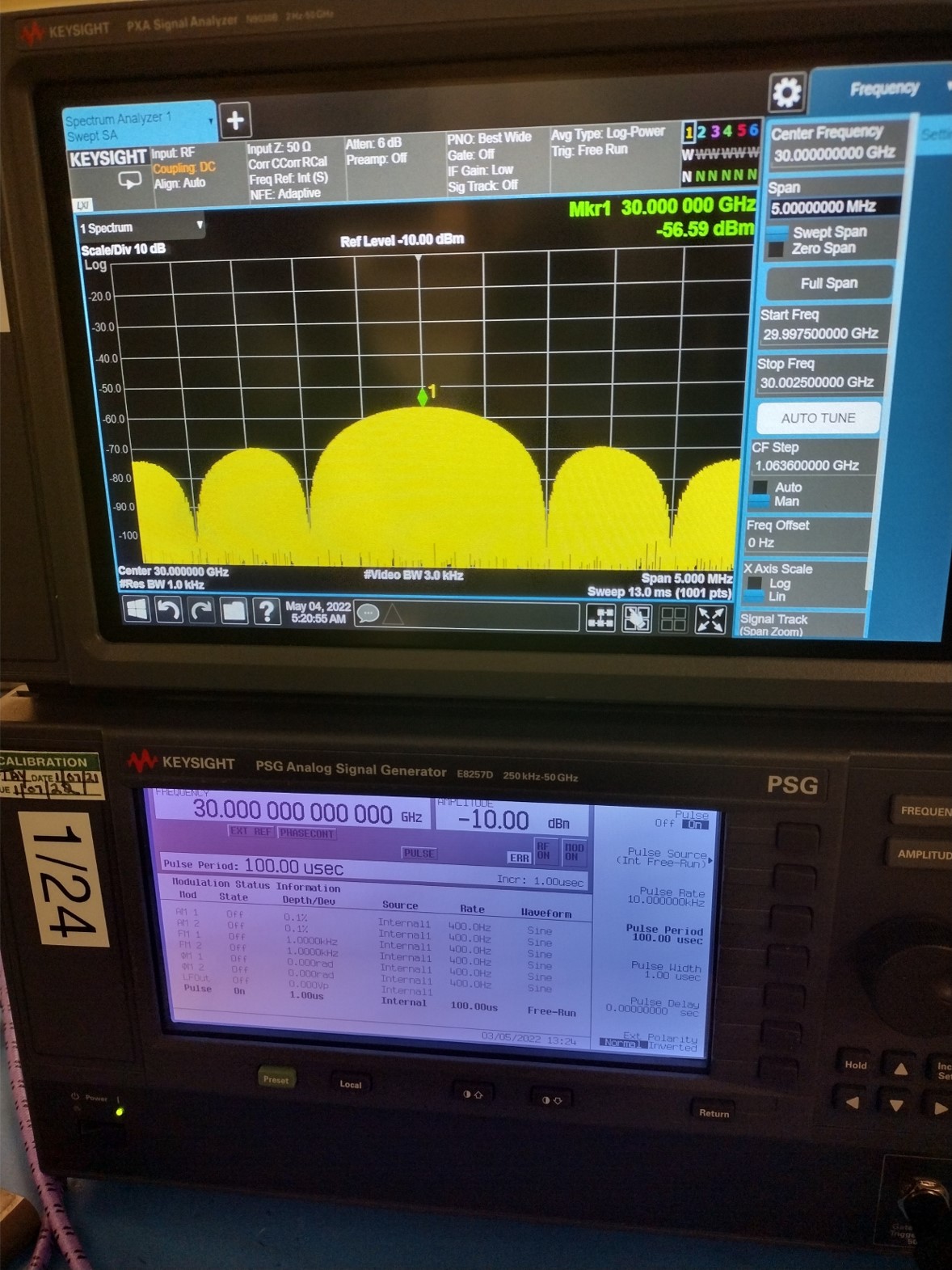Tap the 'Span 5.000 MHz' annotation under the graph
The height and width of the screenshot is (1270, 952).
point(686,578)
